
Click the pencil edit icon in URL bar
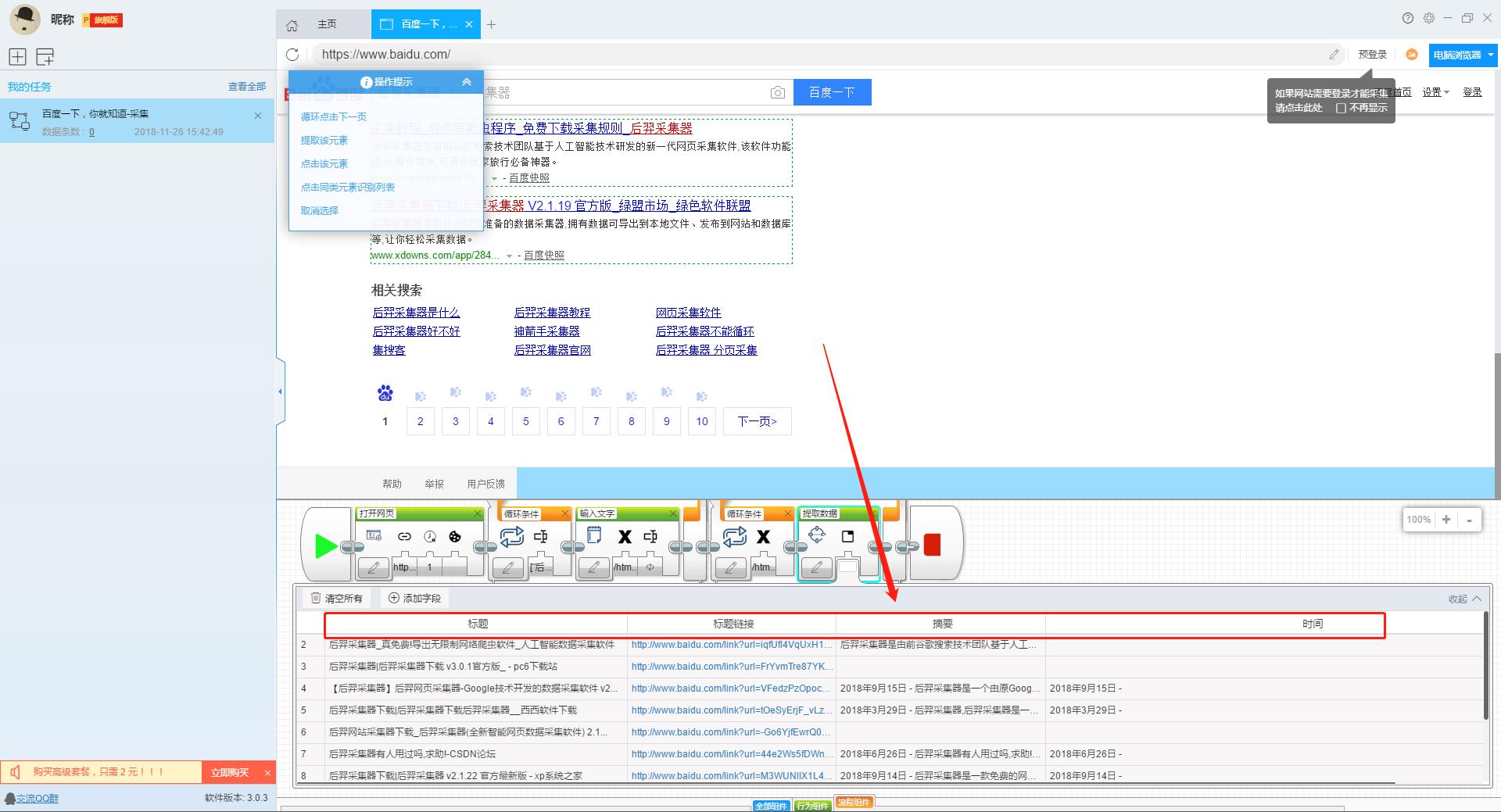click(x=1334, y=54)
